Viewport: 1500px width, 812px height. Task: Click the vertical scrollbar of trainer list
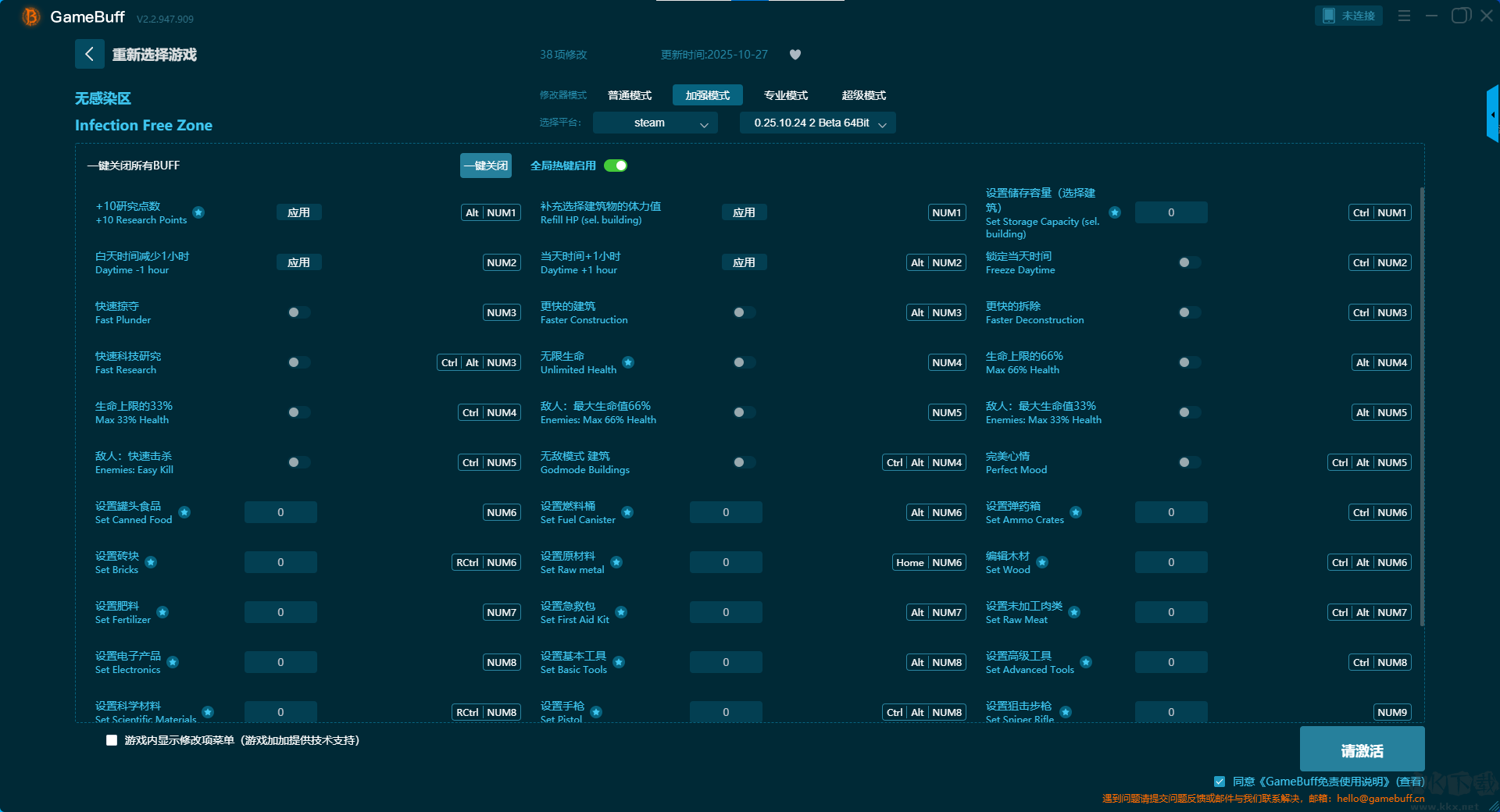(1422, 406)
